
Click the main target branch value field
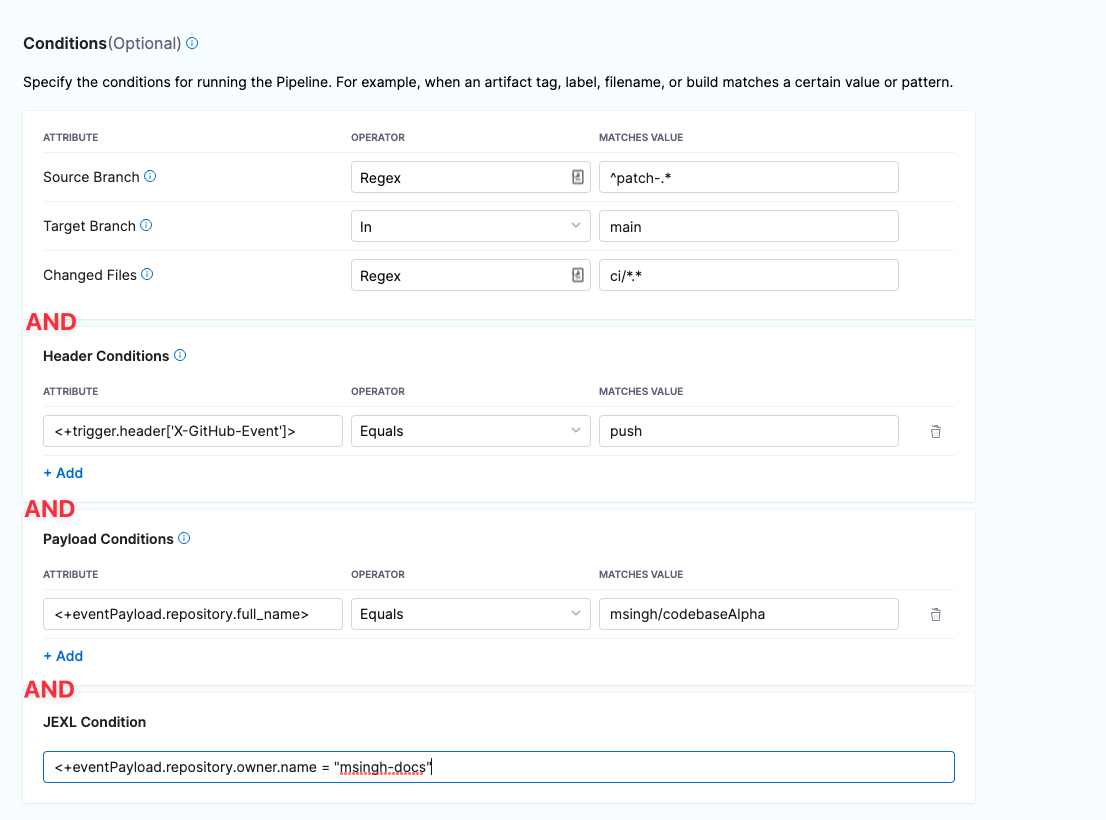point(748,226)
